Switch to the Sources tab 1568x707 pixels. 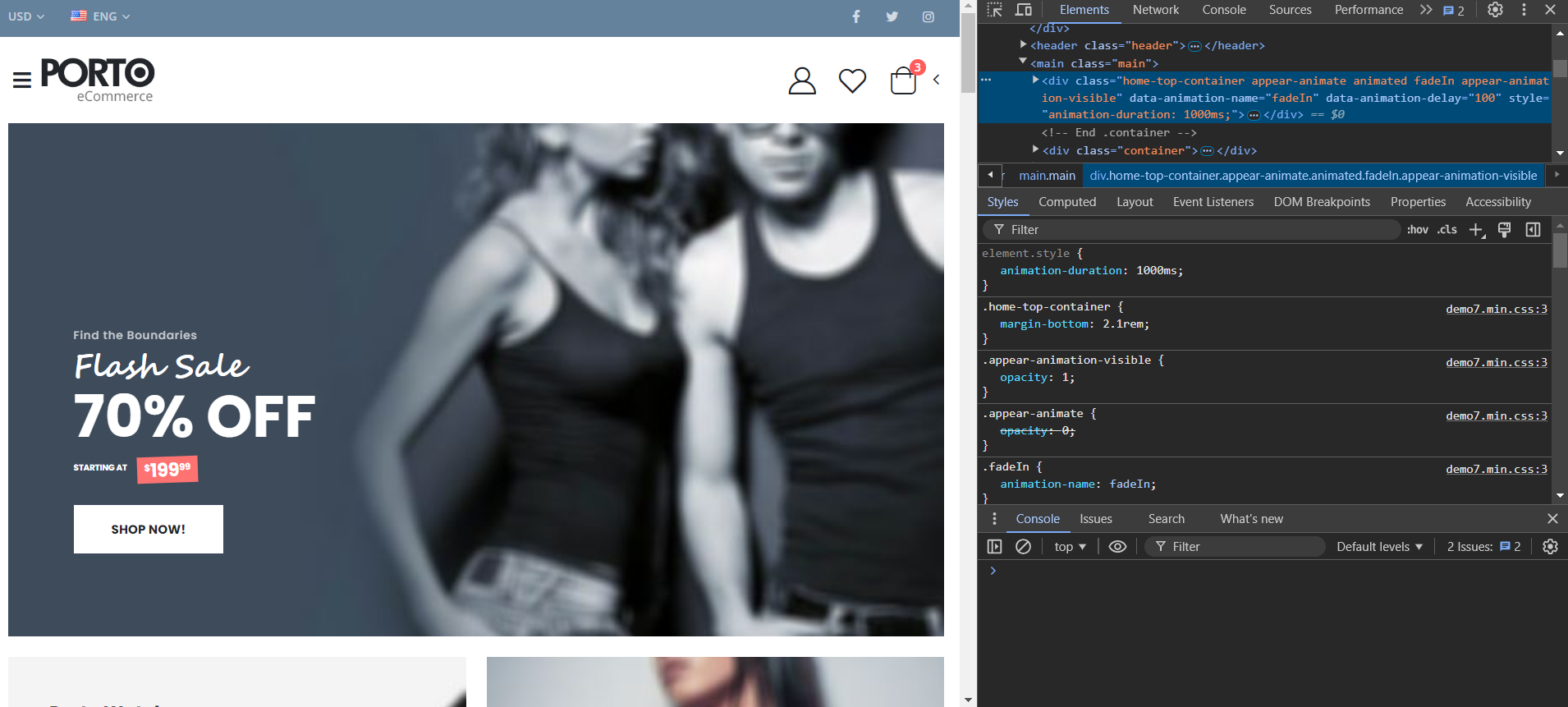tap(1290, 10)
